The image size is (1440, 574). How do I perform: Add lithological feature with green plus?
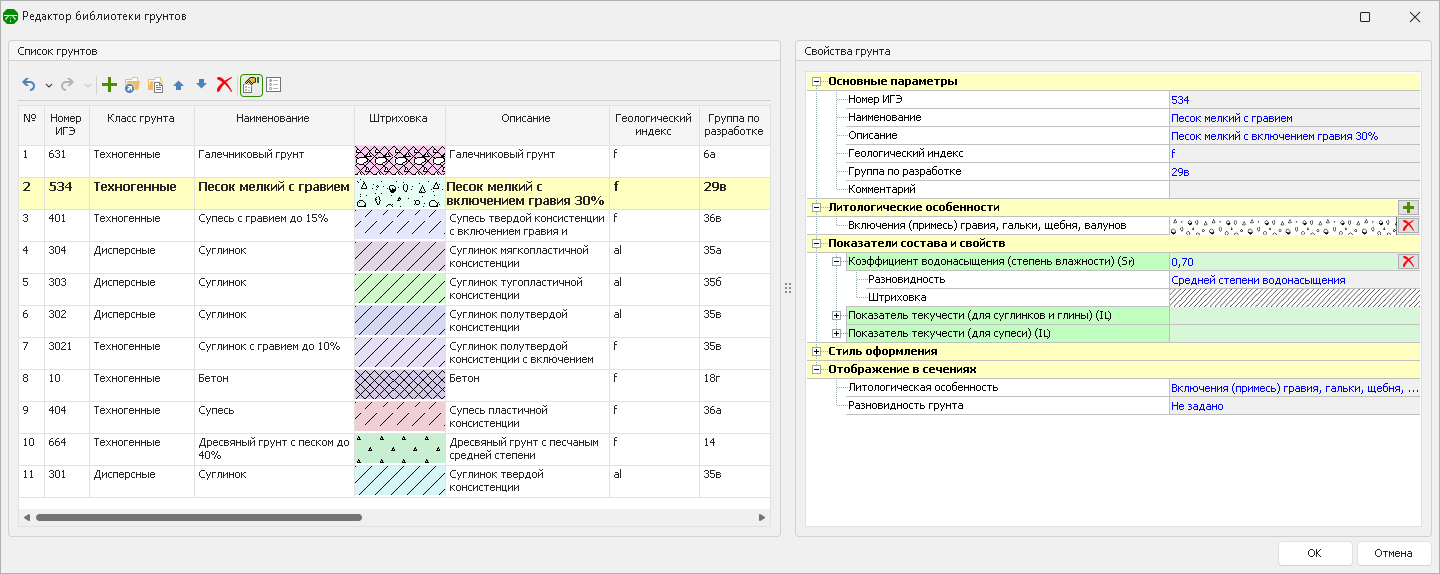[x=1409, y=207]
